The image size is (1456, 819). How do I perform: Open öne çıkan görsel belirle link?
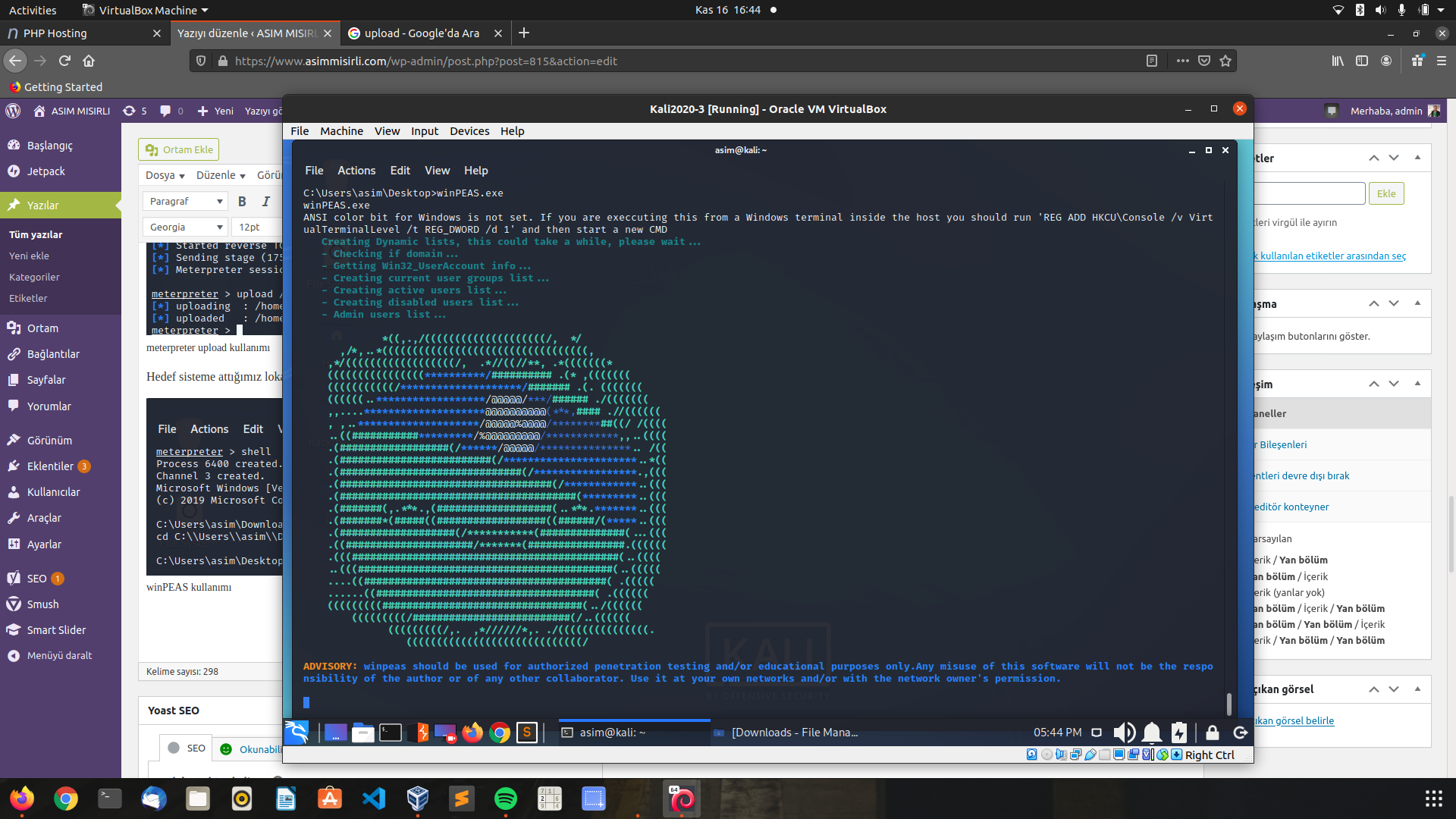pyautogui.click(x=1294, y=721)
